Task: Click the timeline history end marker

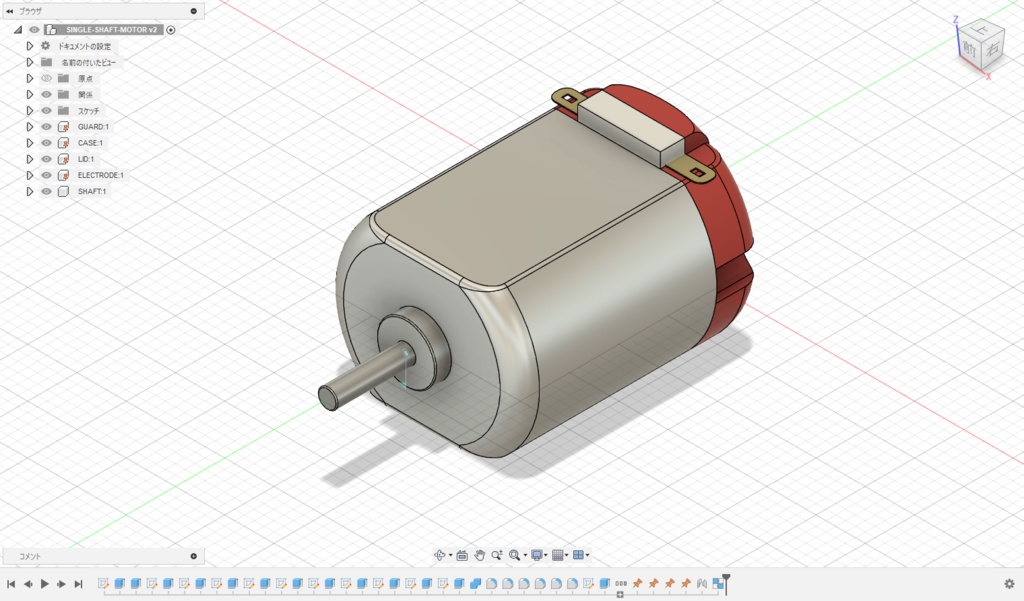Action: point(726,583)
